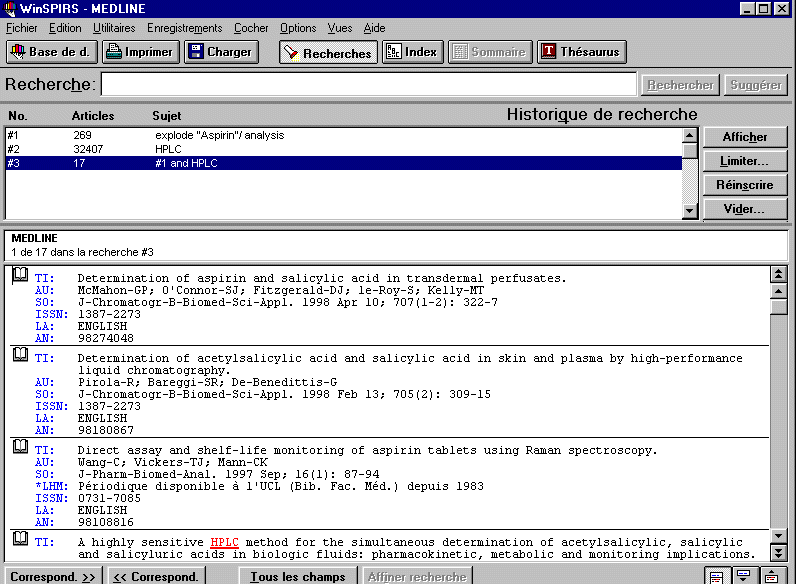Click the 'No.' column header

(18, 116)
